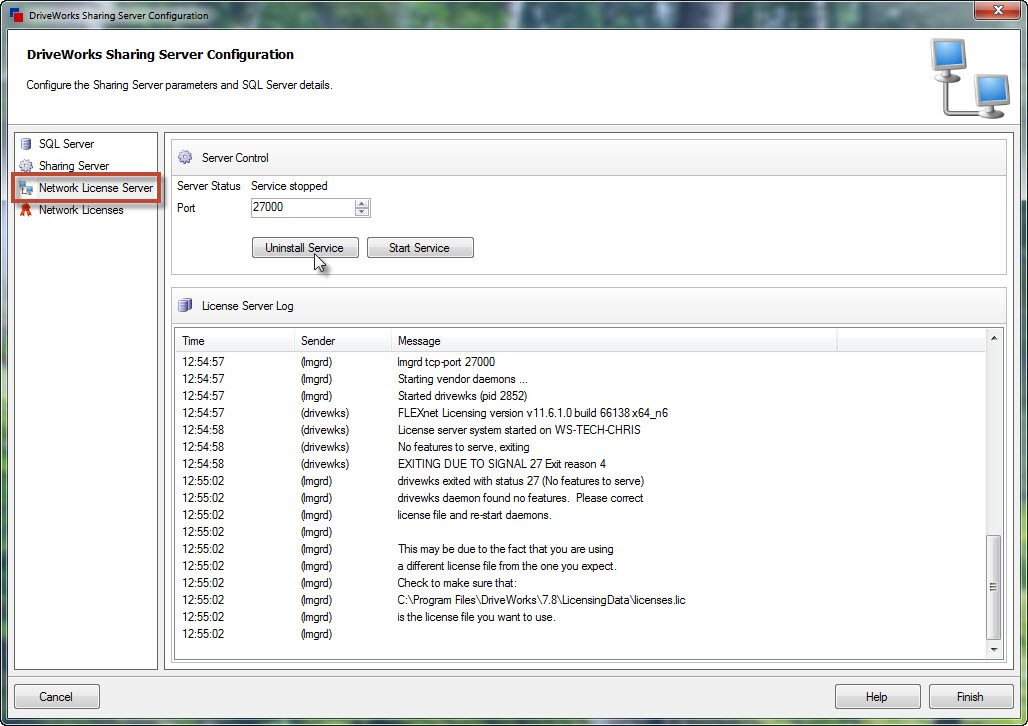The height and width of the screenshot is (726, 1028).
Task: Click the 'License Server Log' section heading
Action: (248, 306)
